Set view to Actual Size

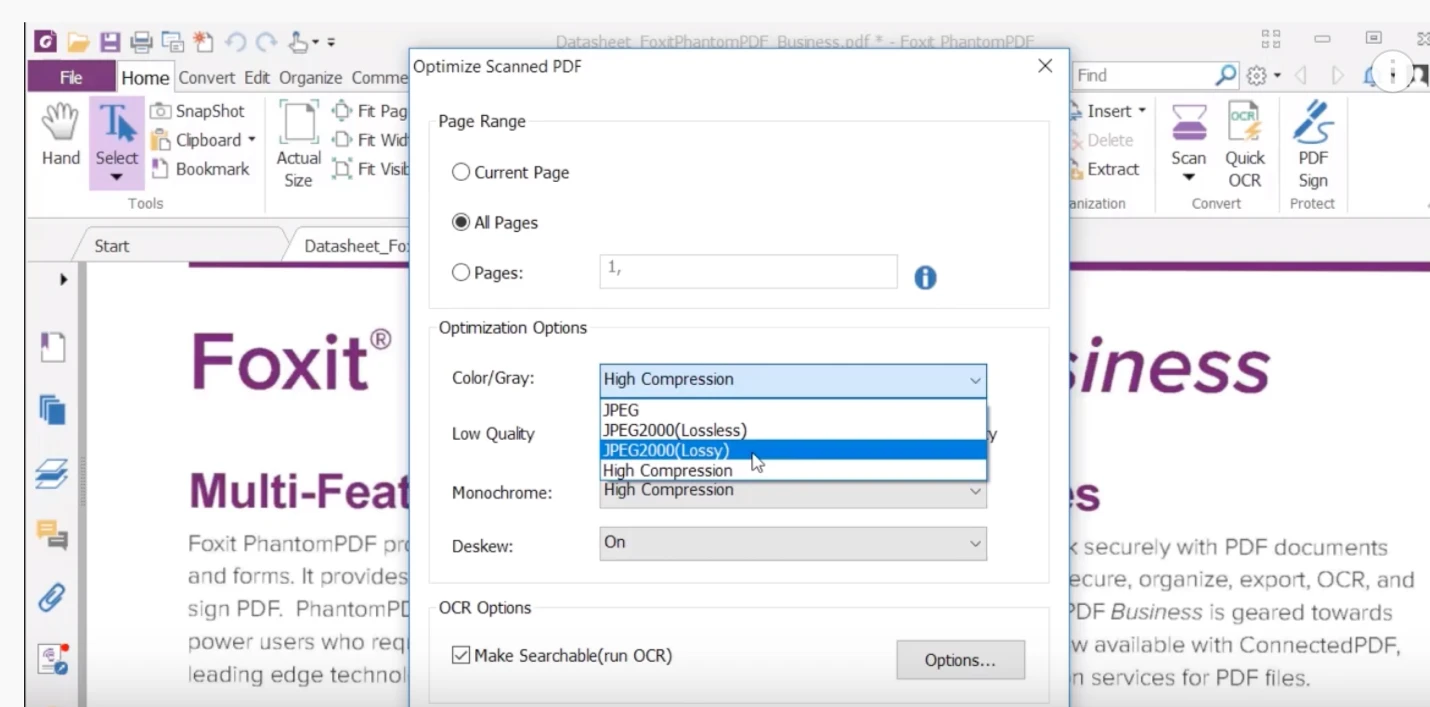298,146
